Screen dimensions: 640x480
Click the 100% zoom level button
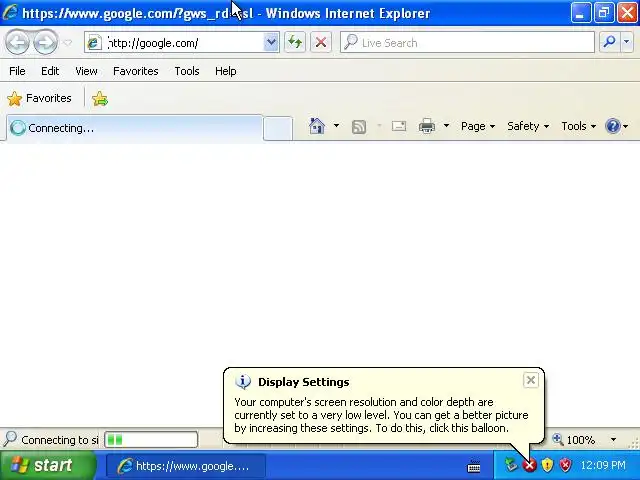575,440
